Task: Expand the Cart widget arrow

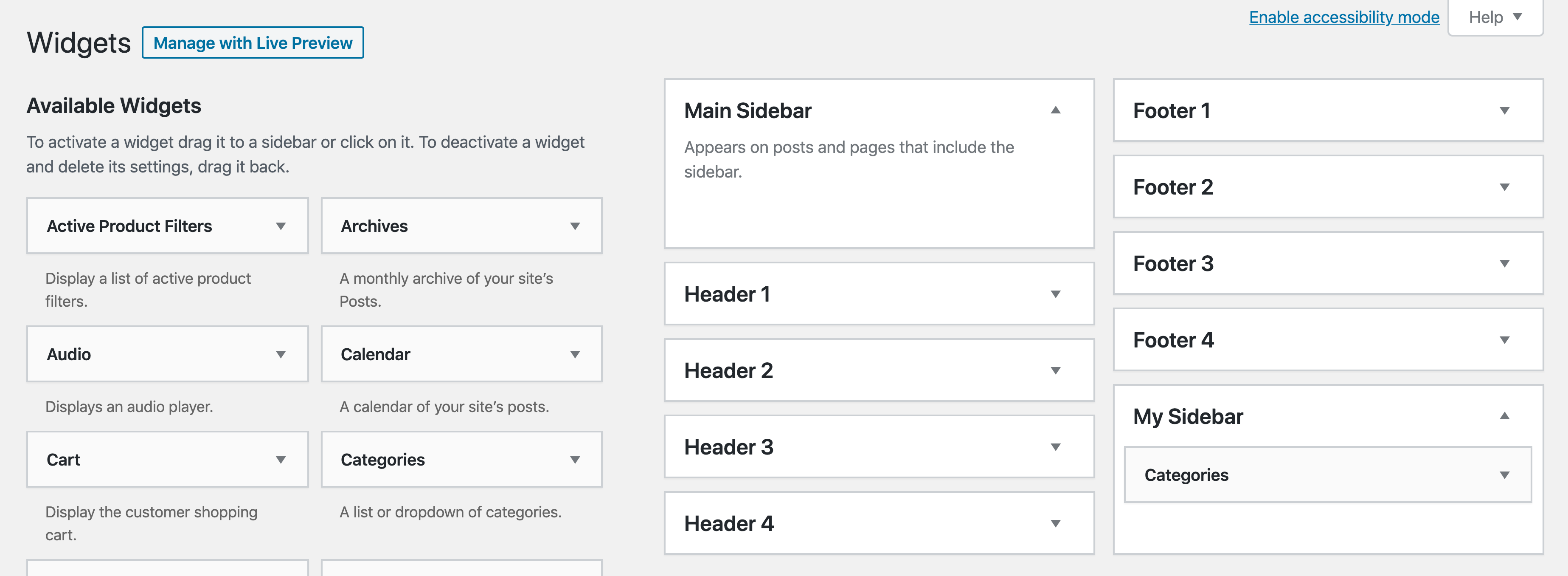Action: tap(281, 460)
